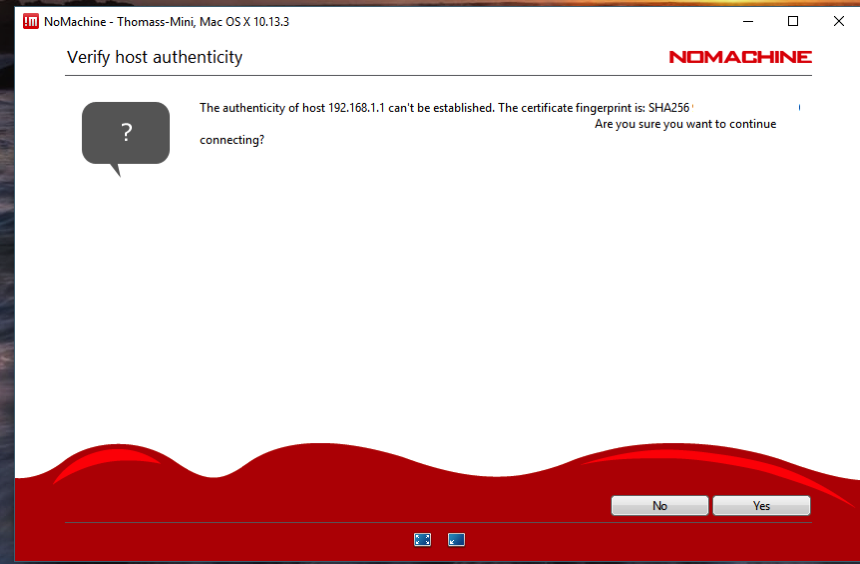
Task: Click the No button to cancel connection
Action: click(660, 505)
